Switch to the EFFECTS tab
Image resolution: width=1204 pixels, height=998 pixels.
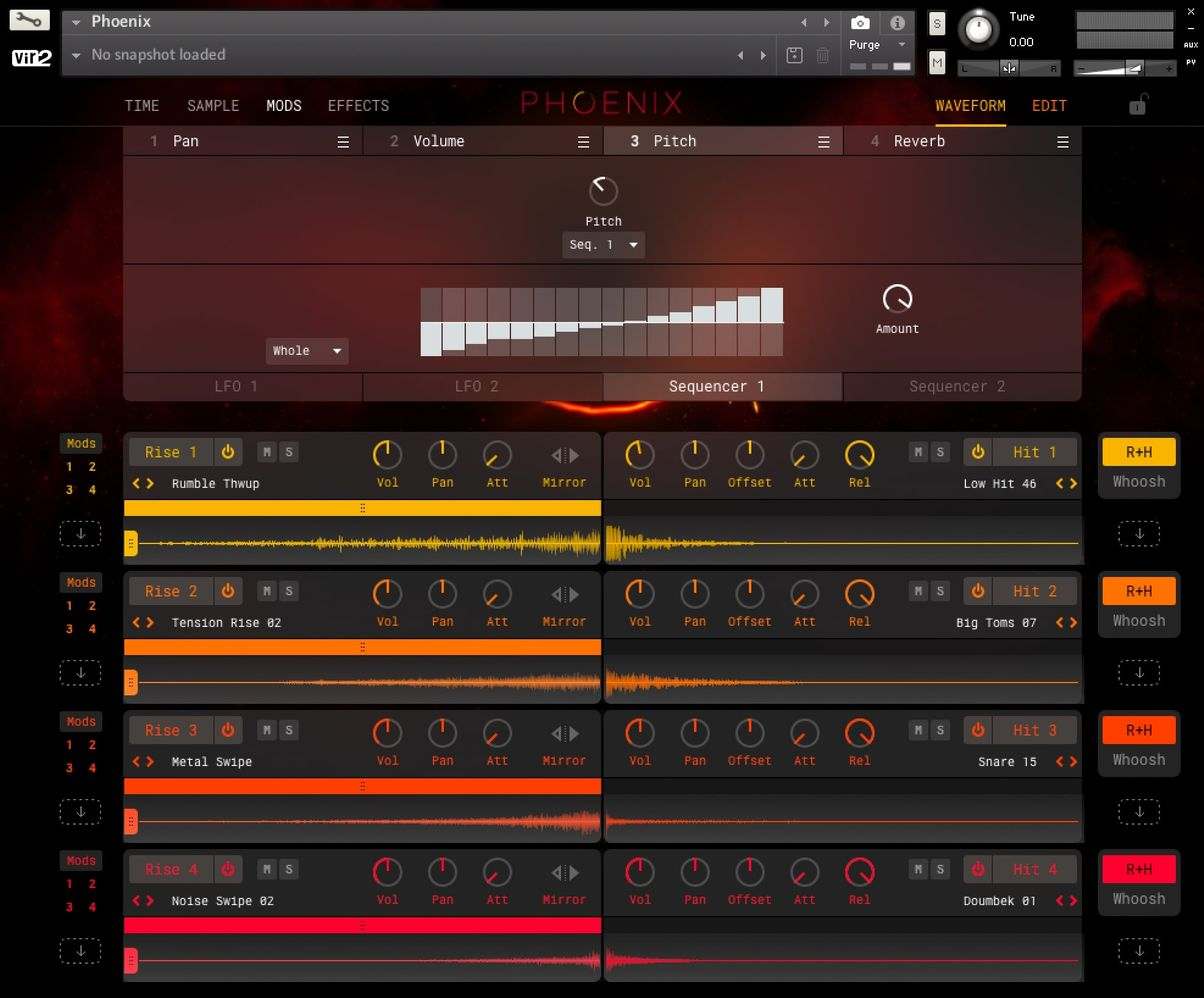pos(357,105)
